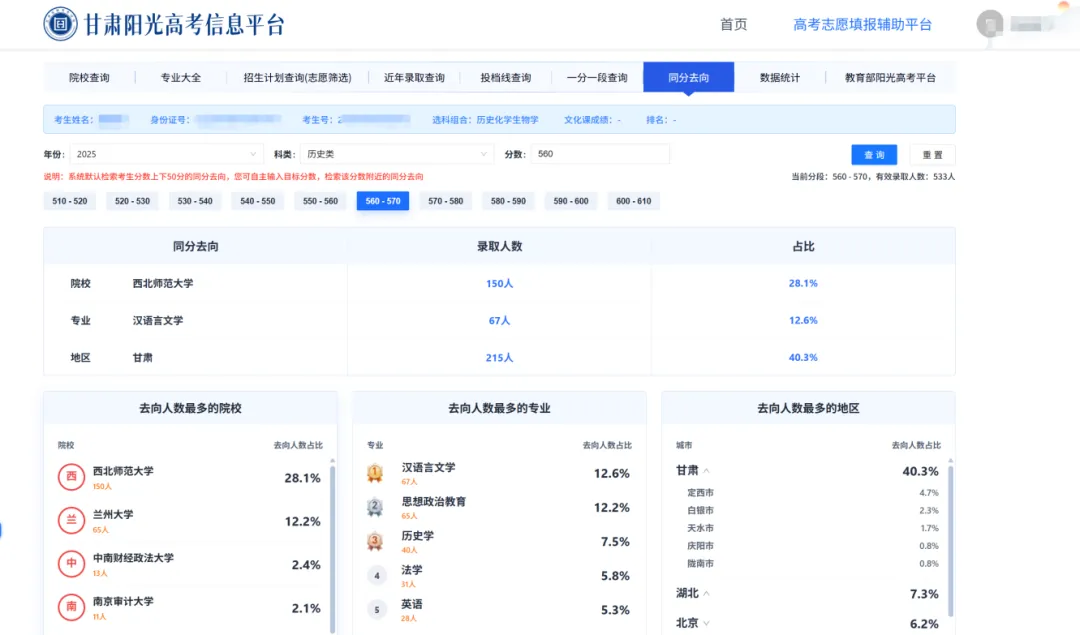Viewport: 1080px width, 635px height.
Task: Click 天水市 in the region list
Action: click(700, 528)
